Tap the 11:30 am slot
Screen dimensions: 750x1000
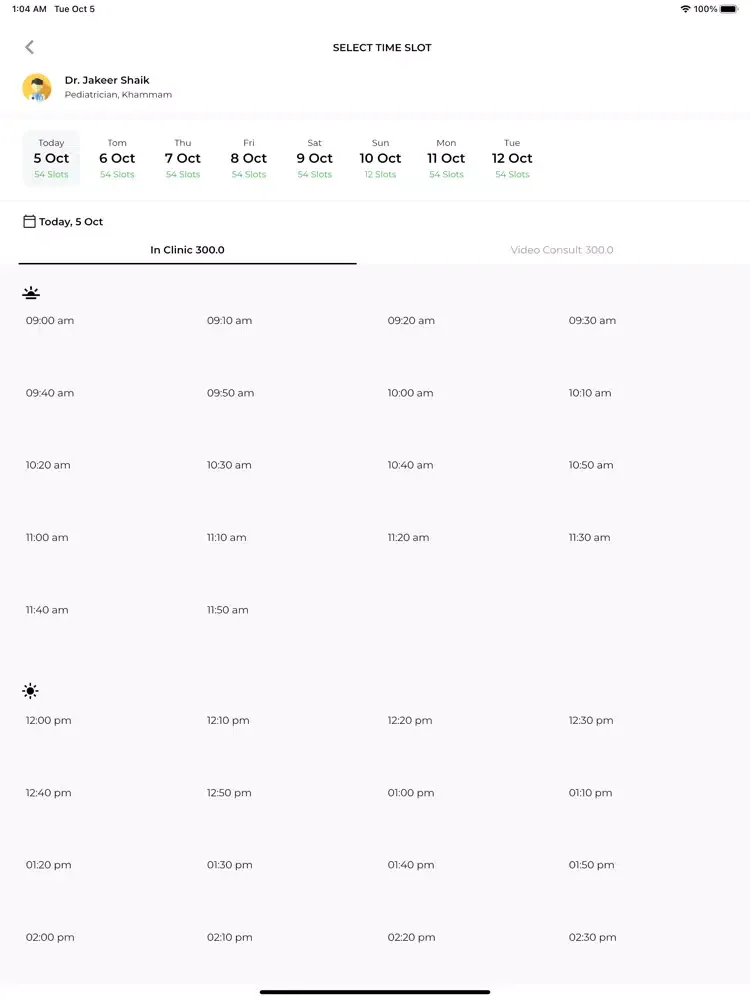pos(589,538)
